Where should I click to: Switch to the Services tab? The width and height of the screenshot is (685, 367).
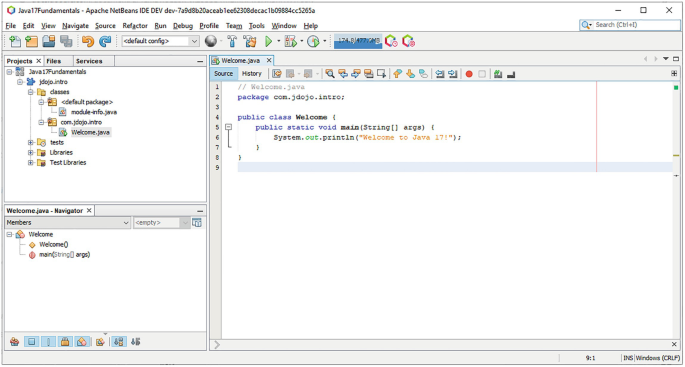(89, 61)
